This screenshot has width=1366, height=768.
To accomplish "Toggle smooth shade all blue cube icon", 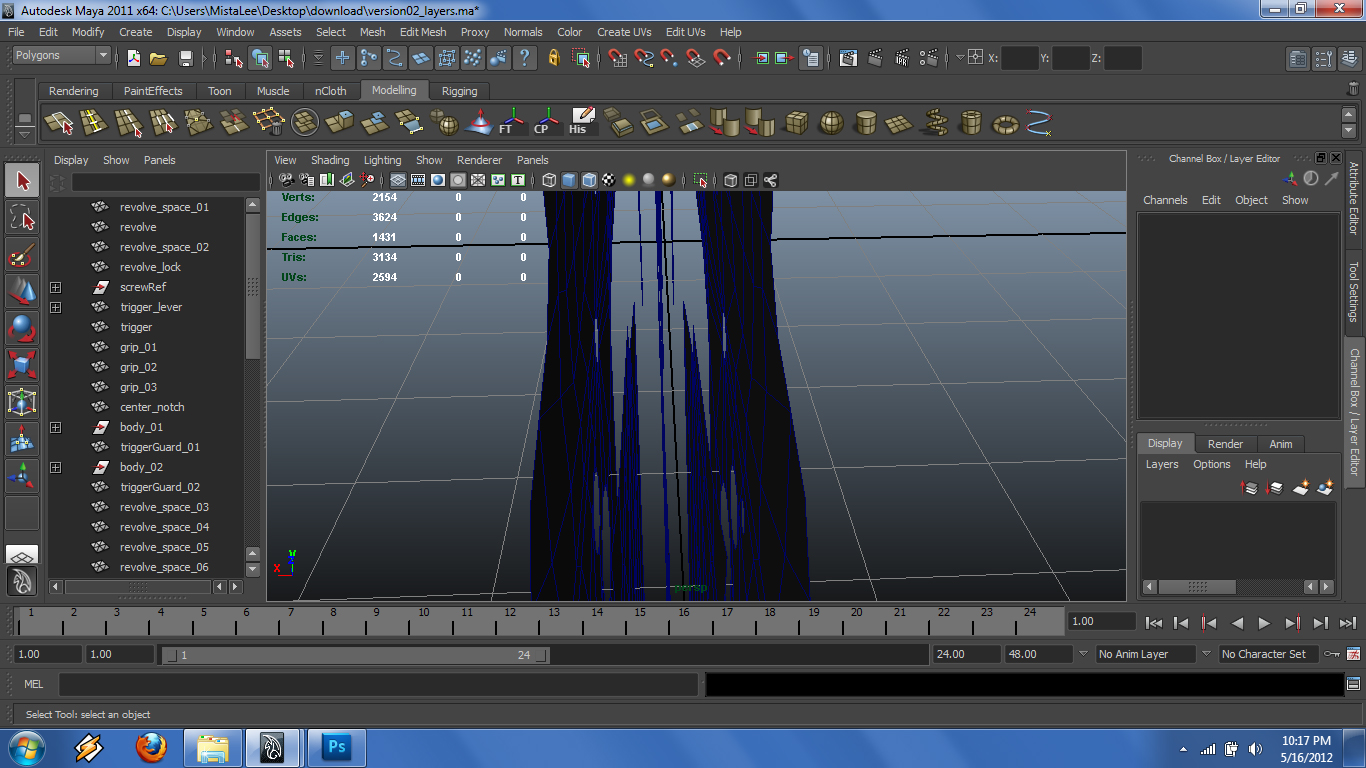I will coord(569,180).
